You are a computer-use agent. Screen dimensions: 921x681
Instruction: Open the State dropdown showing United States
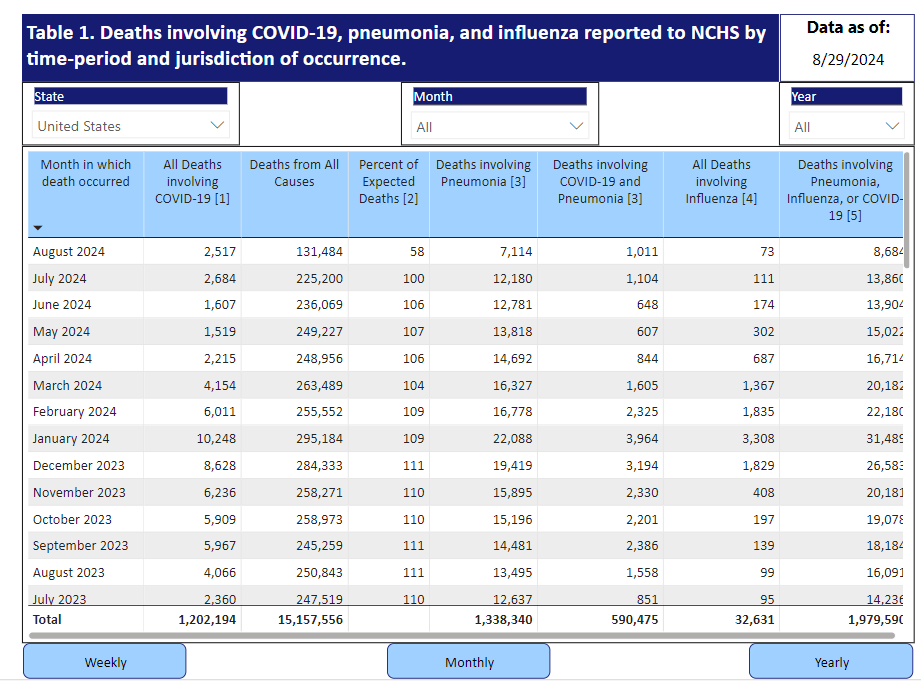130,126
